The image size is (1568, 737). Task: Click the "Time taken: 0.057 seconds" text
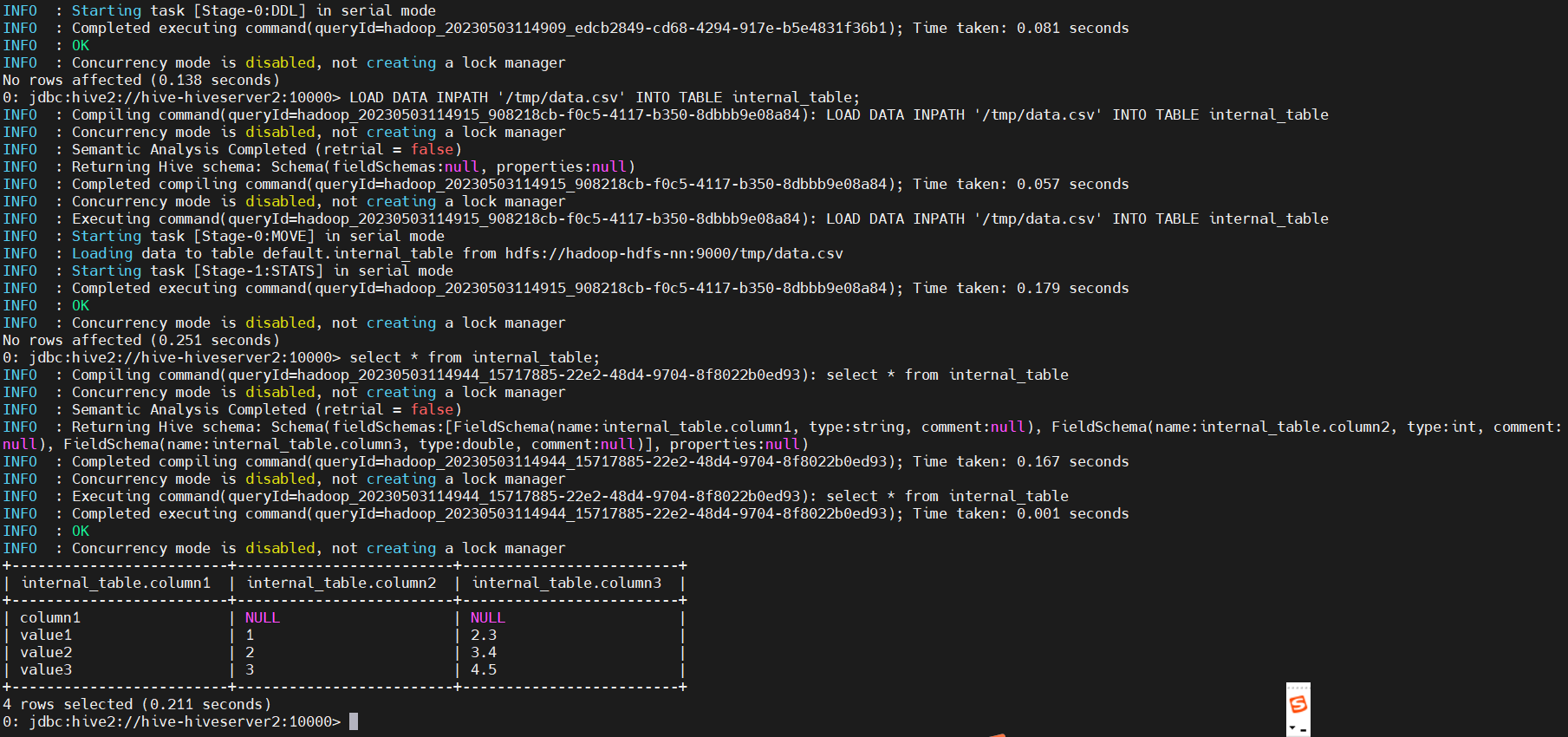coord(1021,184)
